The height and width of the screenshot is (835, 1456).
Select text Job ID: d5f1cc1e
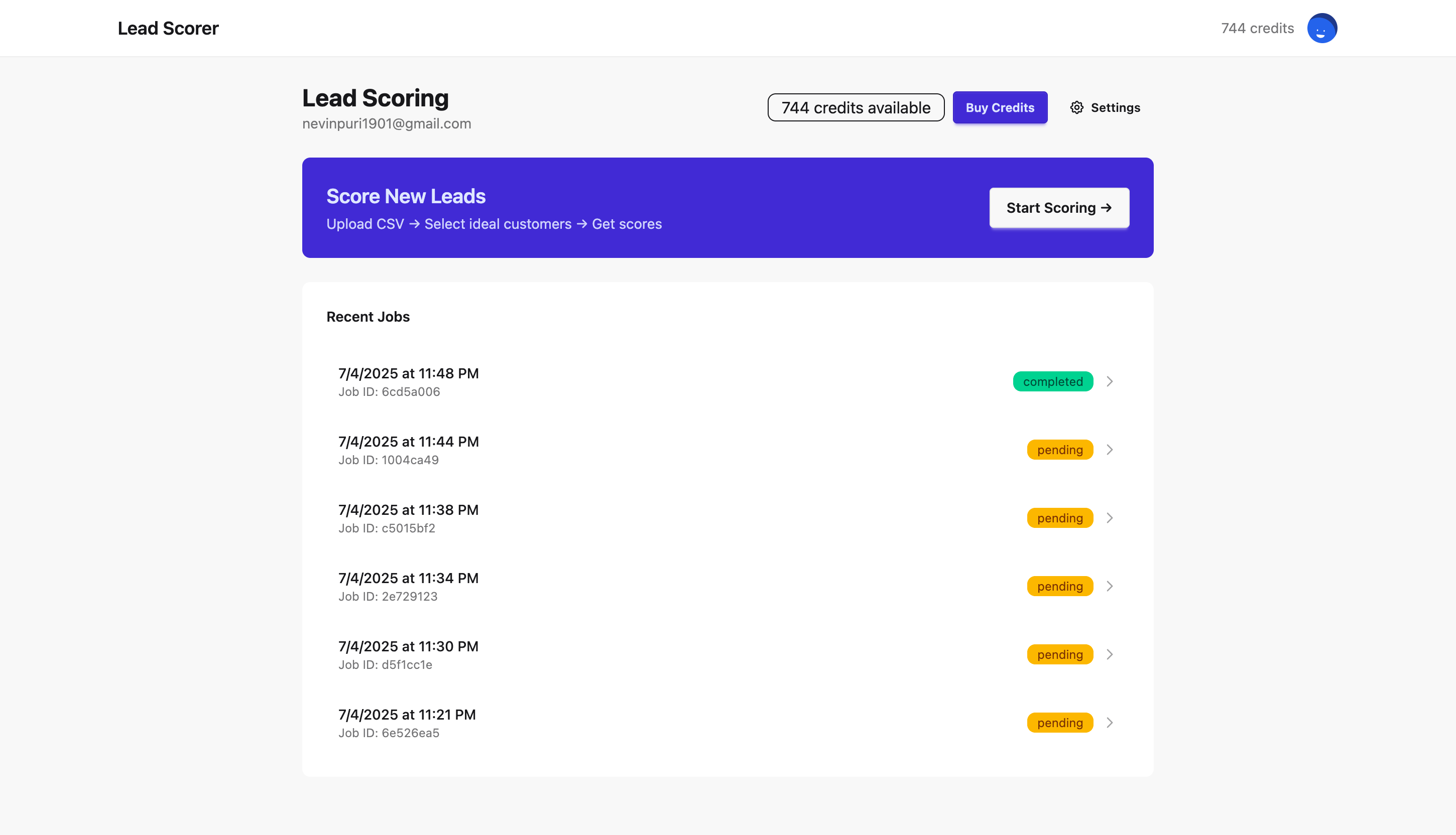(x=386, y=665)
